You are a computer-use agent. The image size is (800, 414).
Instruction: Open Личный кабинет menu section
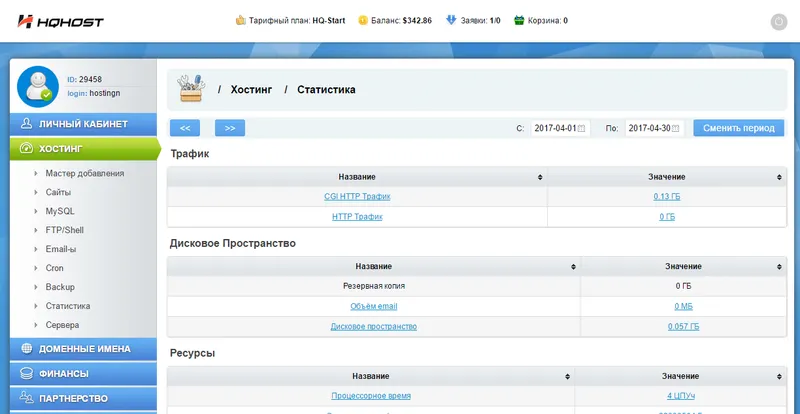pyautogui.click(x=83, y=124)
